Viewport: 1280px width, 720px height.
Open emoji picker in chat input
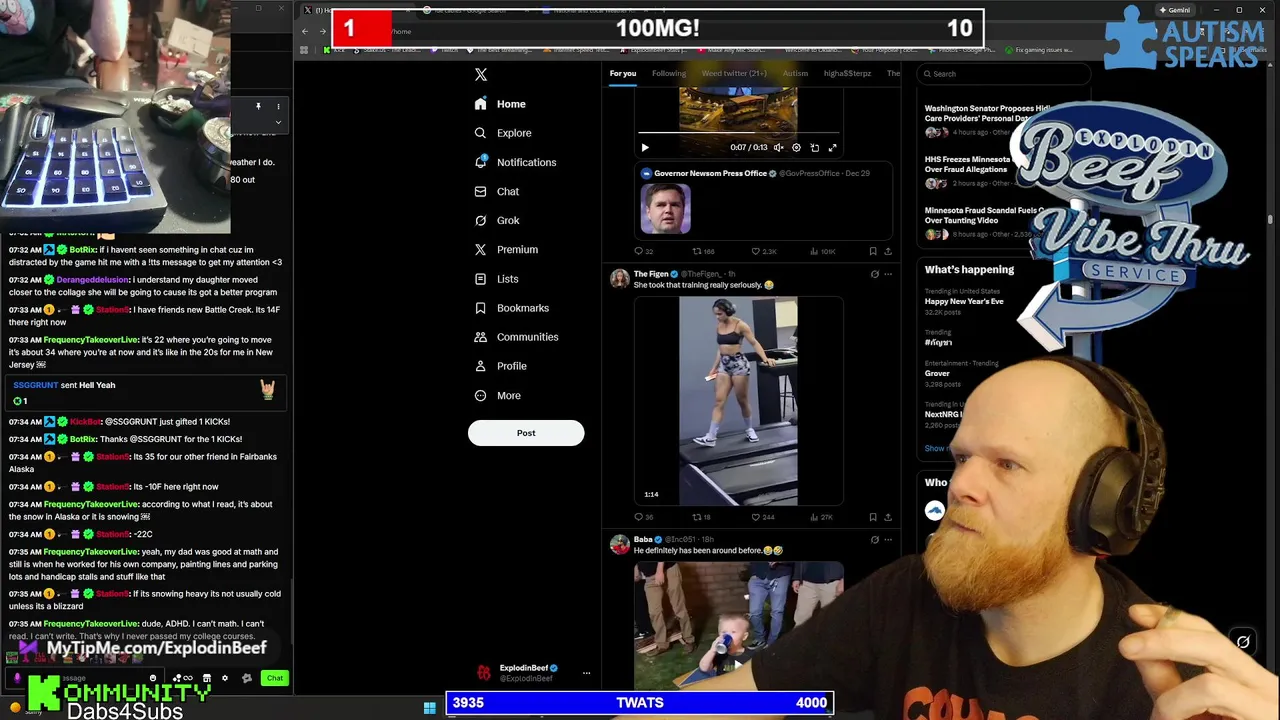pos(153,678)
